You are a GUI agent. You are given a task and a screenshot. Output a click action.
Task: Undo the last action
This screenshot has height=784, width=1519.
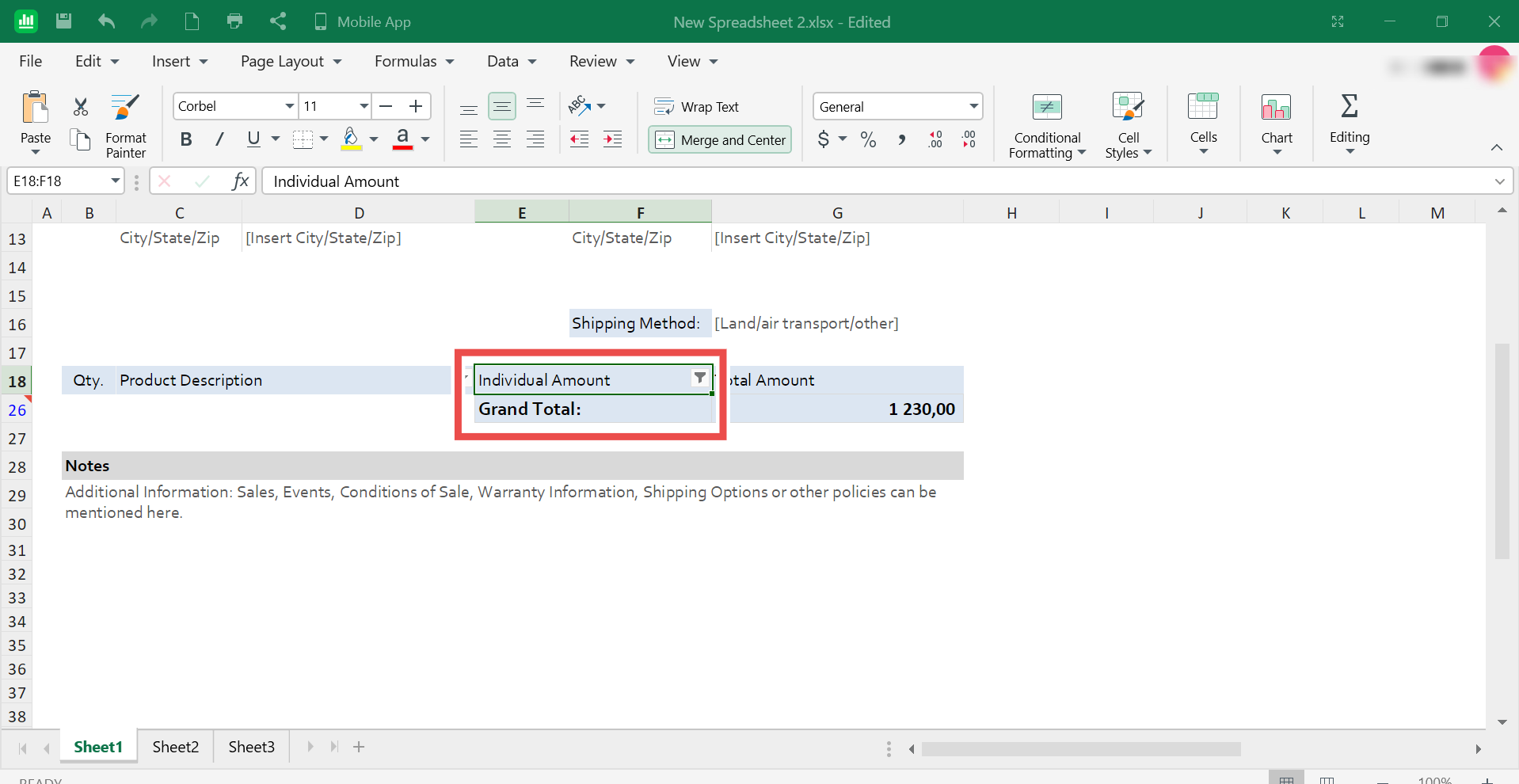point(106,21)
